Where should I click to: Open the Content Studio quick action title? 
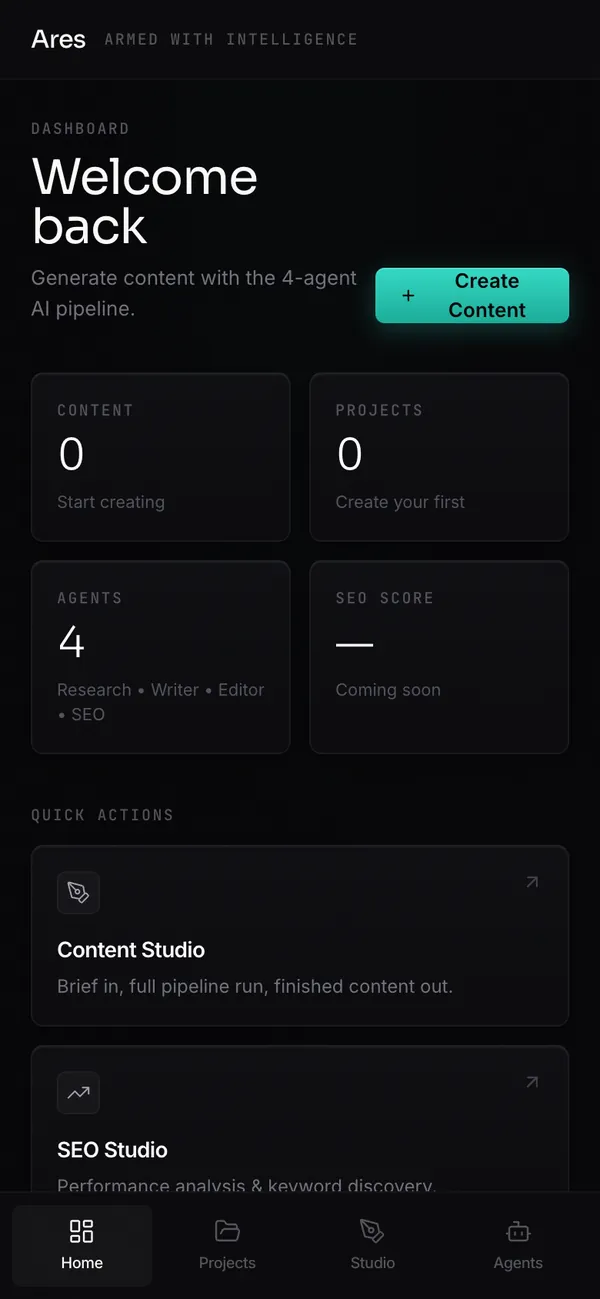pos(131,950)
